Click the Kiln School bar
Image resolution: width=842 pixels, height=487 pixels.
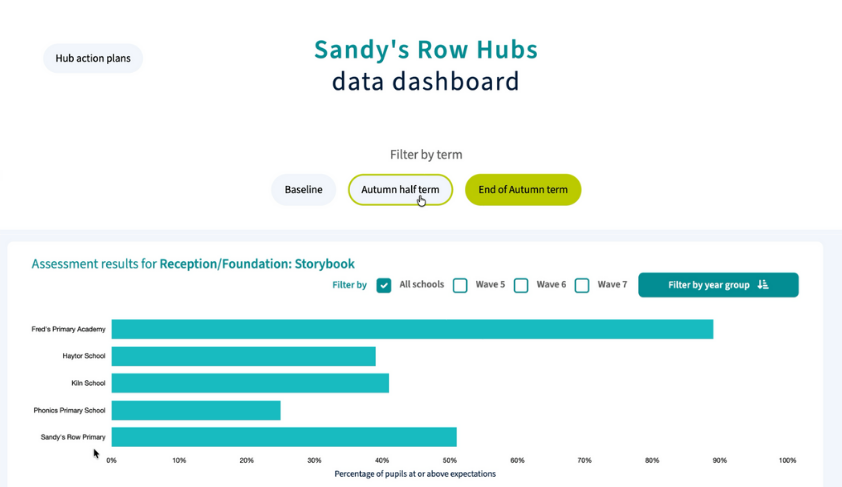click(249, 383)
